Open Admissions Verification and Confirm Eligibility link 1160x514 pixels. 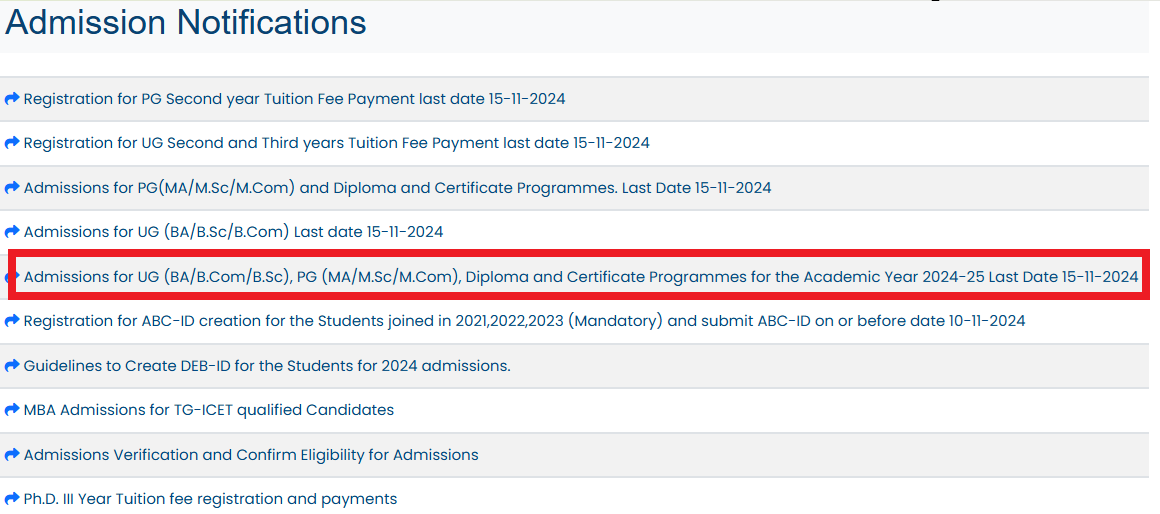(251, 455)
